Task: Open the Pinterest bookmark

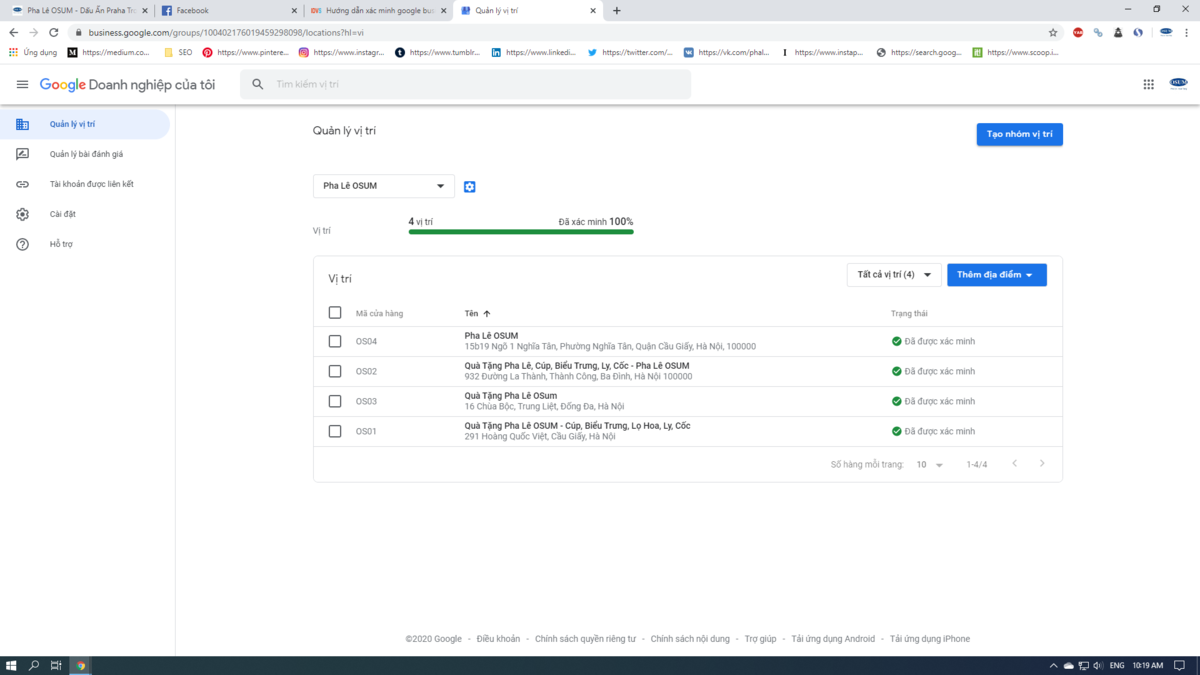Action: pyautogui.click(x=246, y=52)
